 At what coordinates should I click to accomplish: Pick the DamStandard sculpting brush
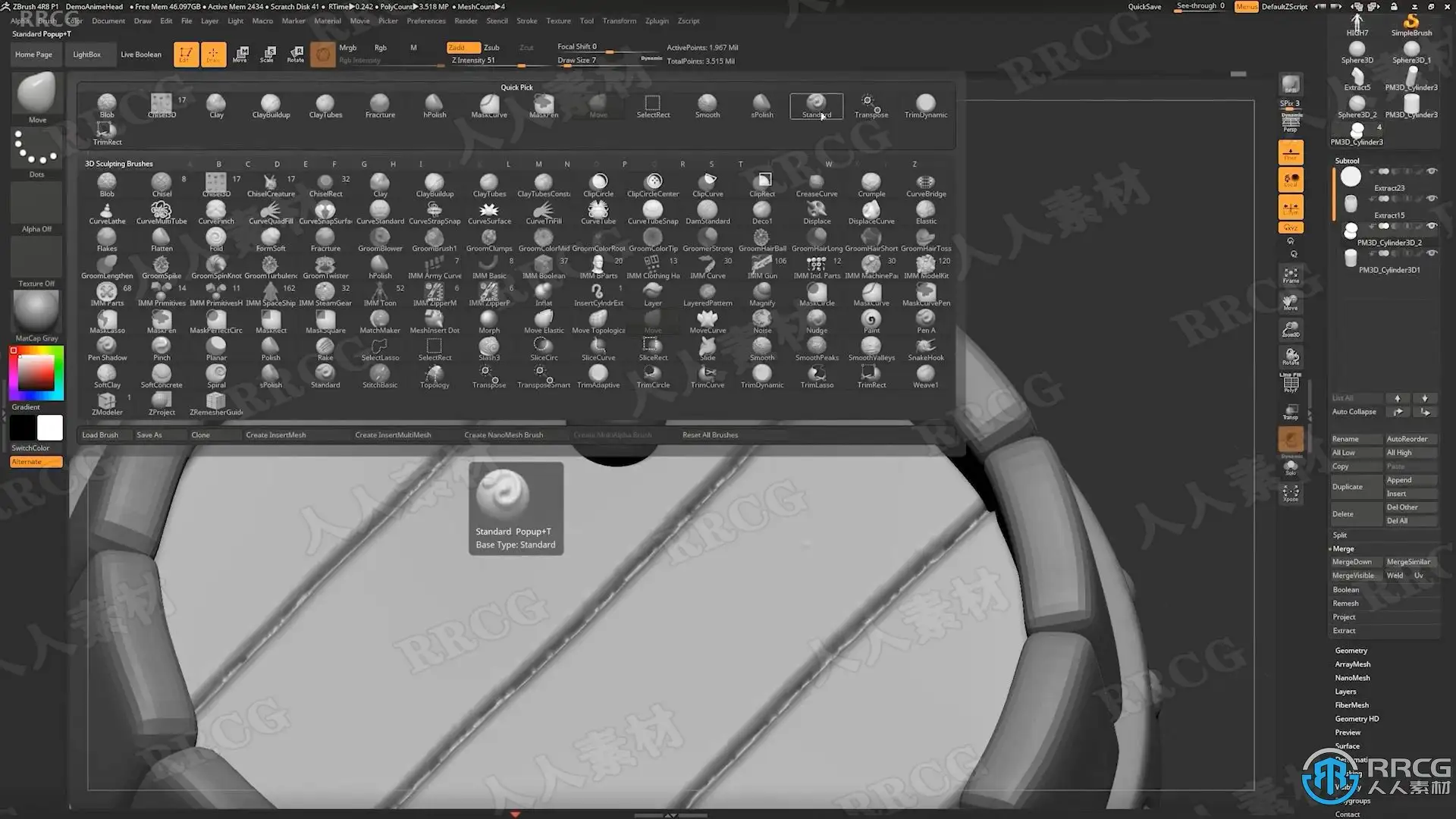[708, 212]
